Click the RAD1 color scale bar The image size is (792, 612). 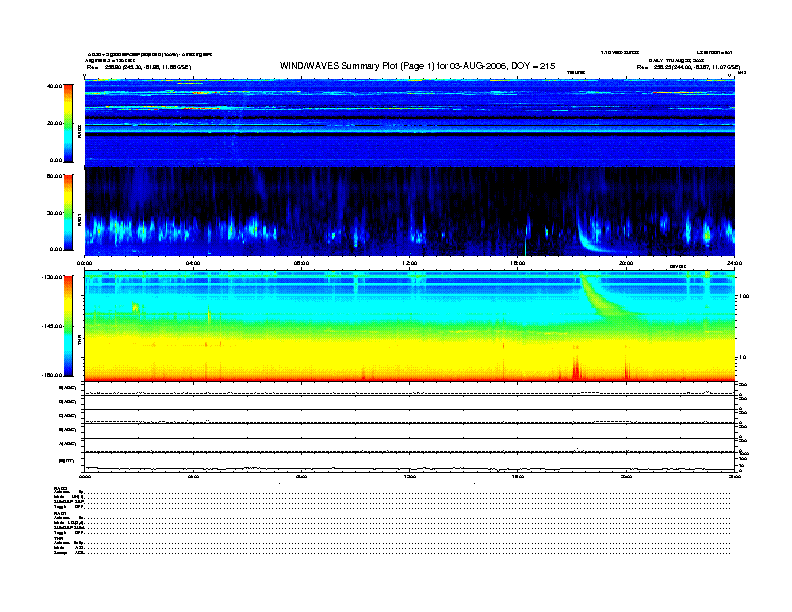(68, 212)
